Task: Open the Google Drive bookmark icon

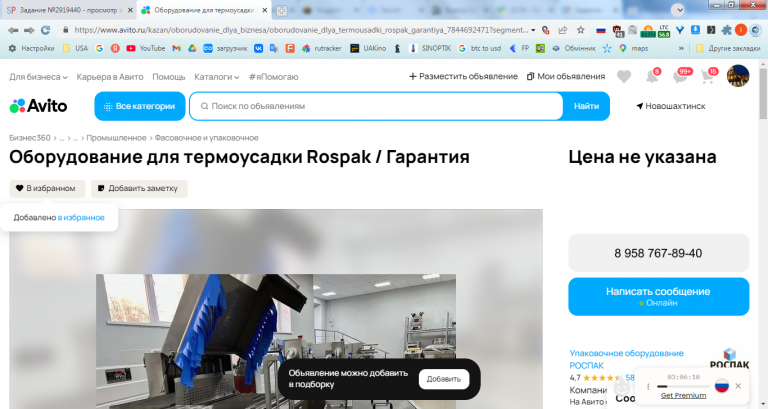Action: 192,48
